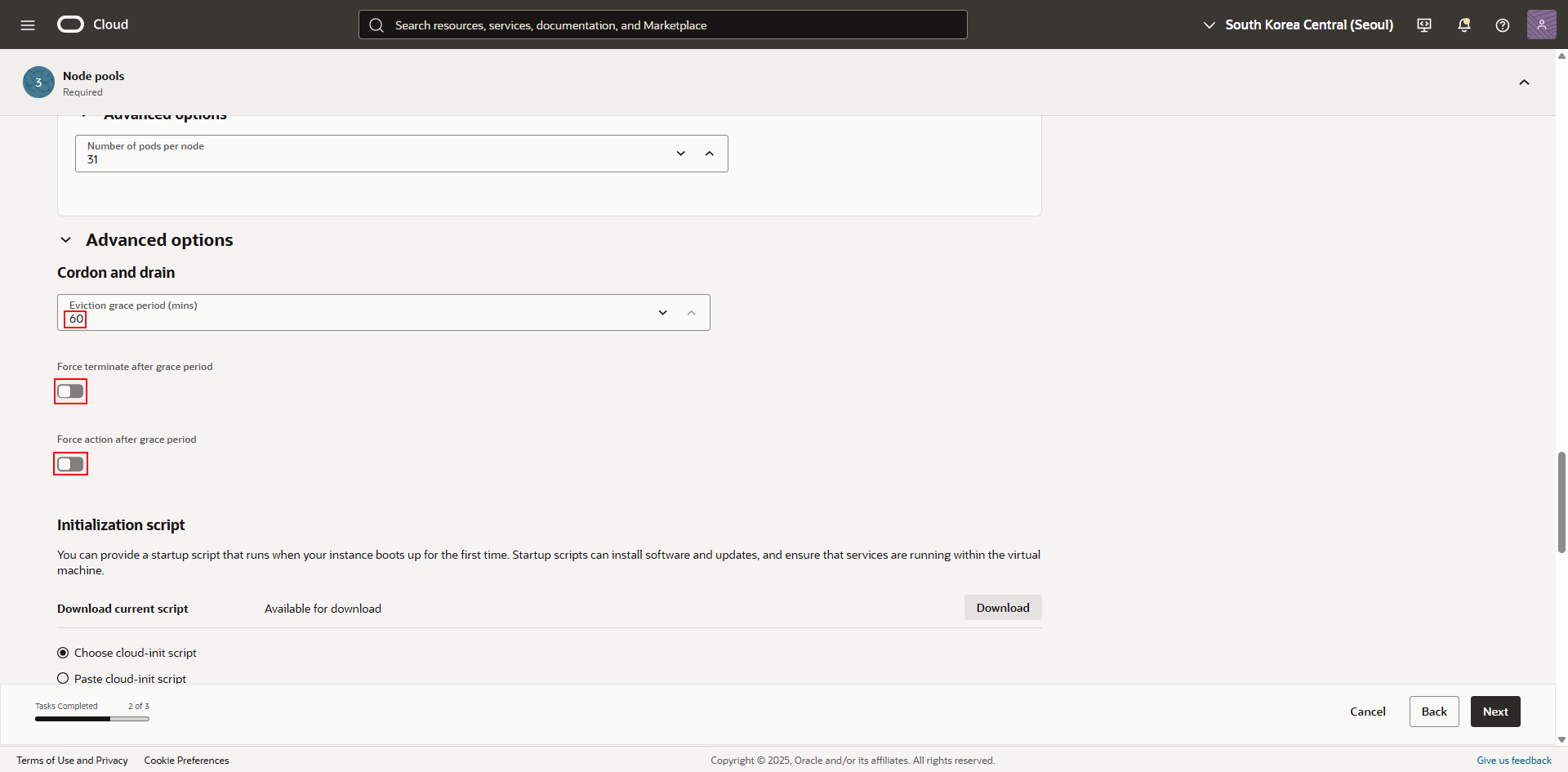The width and height of the screenshot is (1568, 772).
Task: Download the current initialization script
Action: 1002,608
